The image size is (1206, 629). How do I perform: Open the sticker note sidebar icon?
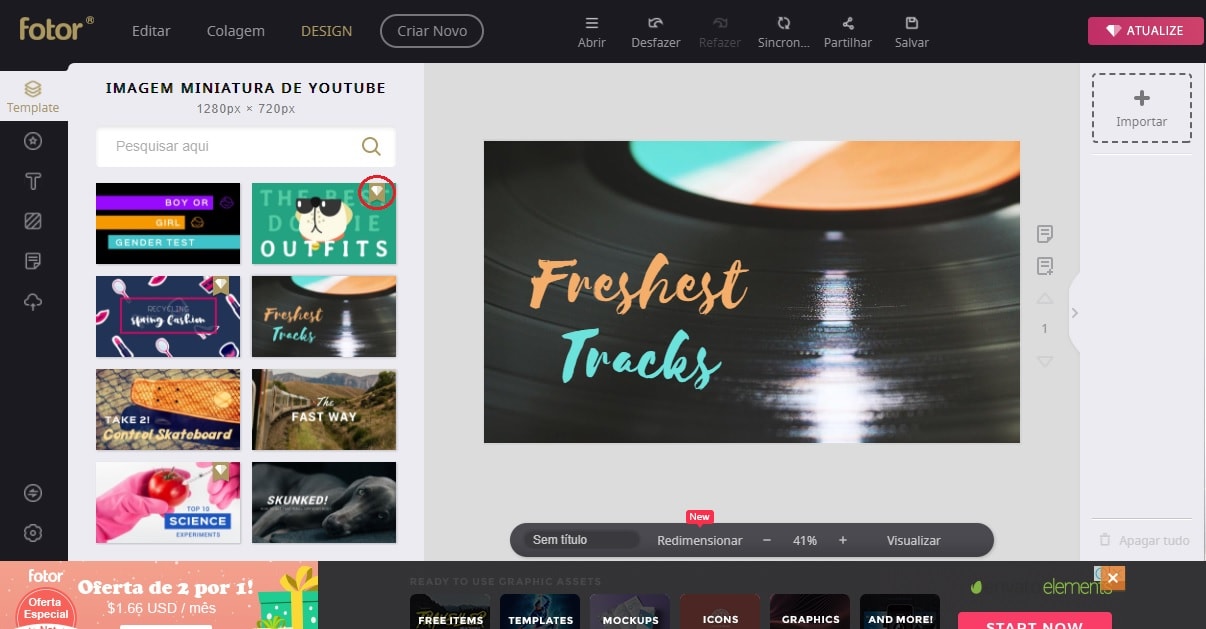33,261
